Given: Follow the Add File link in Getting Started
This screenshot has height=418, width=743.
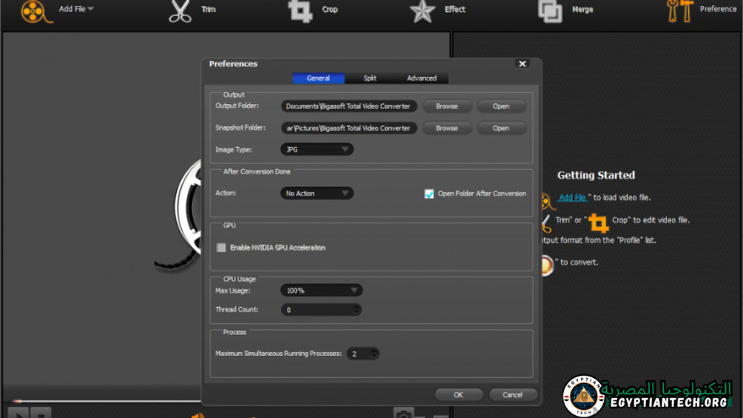Looking at the screenshot, I should 572,198.
